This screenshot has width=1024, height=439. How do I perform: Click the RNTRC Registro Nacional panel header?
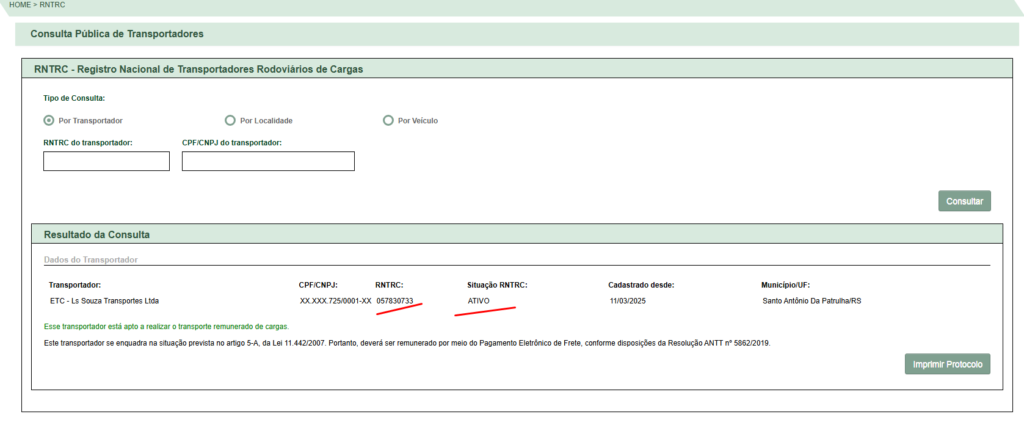point(198,70)
